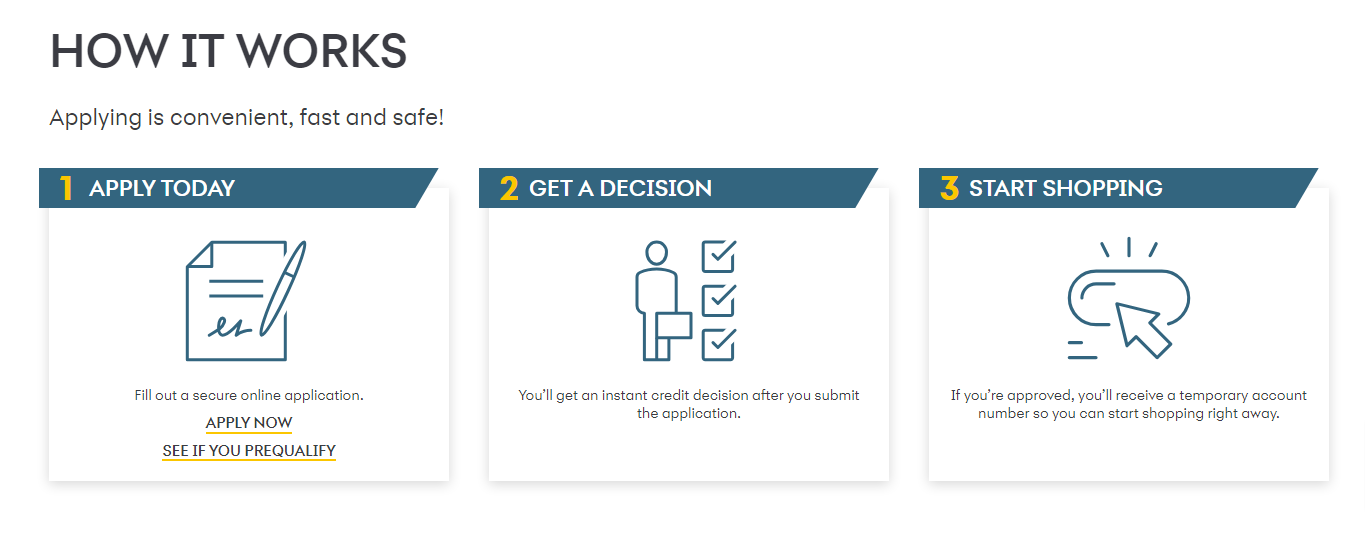This screenshot has height=537, width=1365.
Task: Click the signed document and pen icon
Action: tap(246, 300)
